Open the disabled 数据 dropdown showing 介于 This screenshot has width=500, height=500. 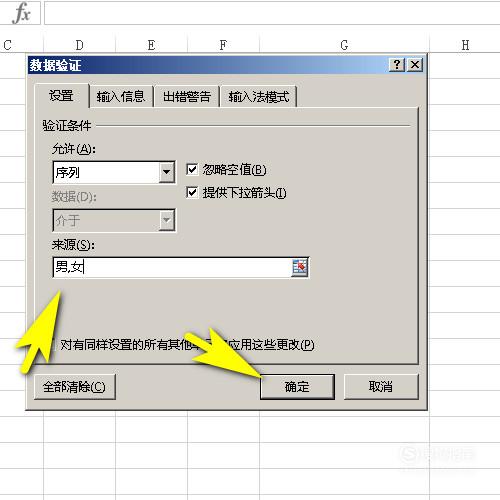114,220
